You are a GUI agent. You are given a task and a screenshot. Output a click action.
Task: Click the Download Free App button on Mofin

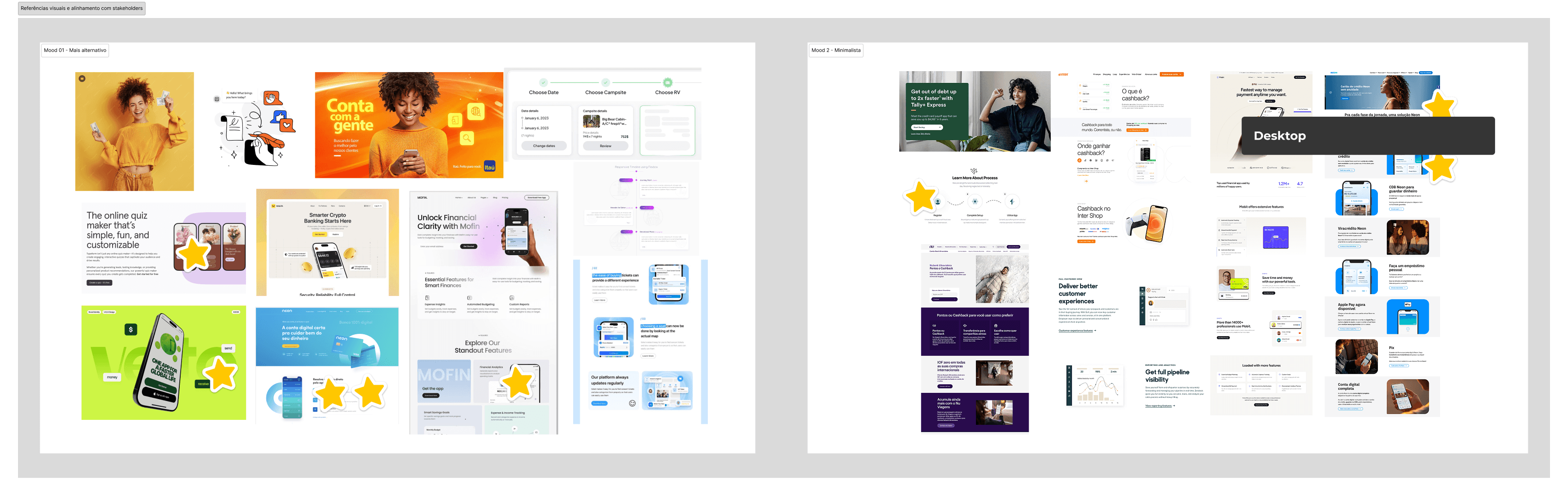point(536,198)
